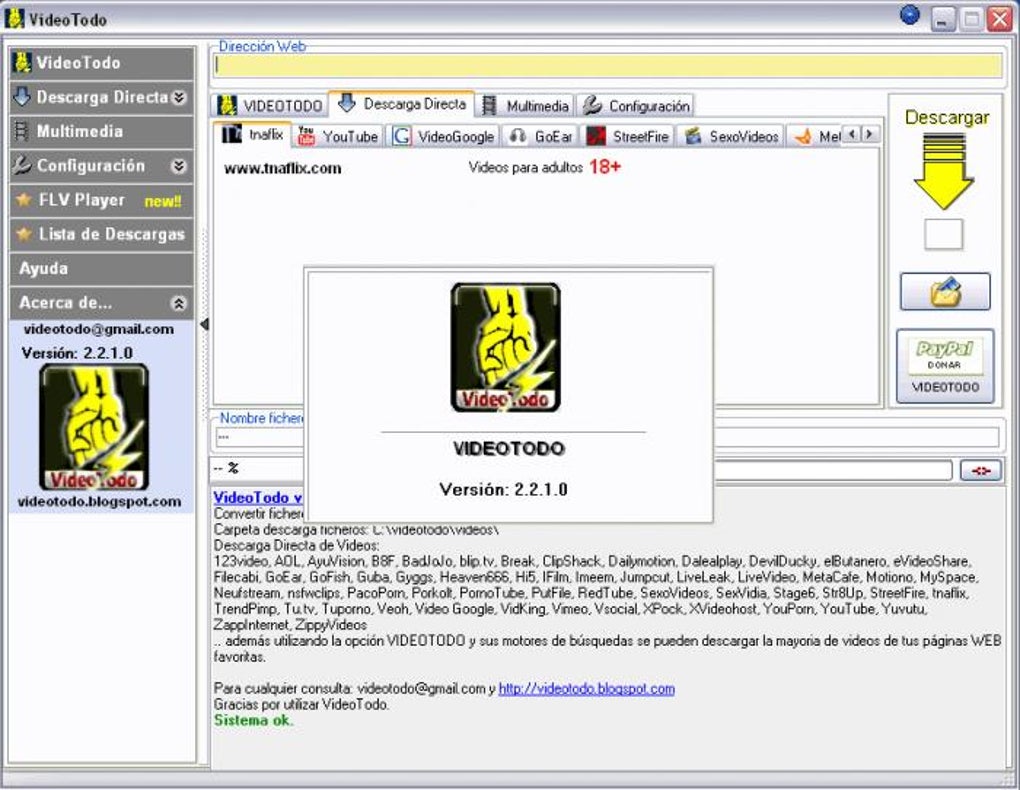Click the VideoTodo fist logo in sidebar
Image resolution: width=1020 pixels, height=790 pixels.
94,427
